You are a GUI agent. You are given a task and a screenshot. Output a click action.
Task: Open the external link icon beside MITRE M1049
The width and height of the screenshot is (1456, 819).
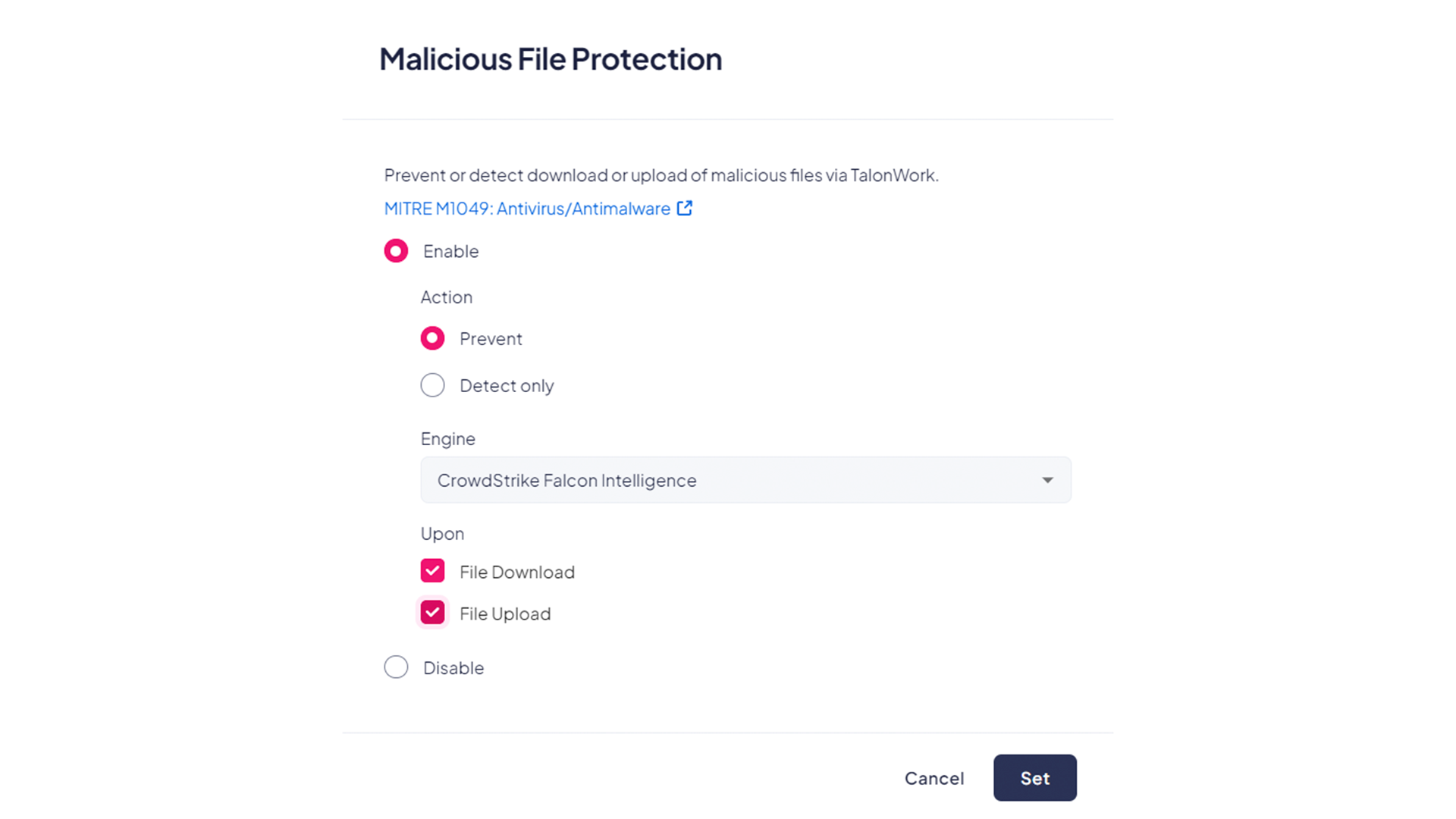pos(684,208)
